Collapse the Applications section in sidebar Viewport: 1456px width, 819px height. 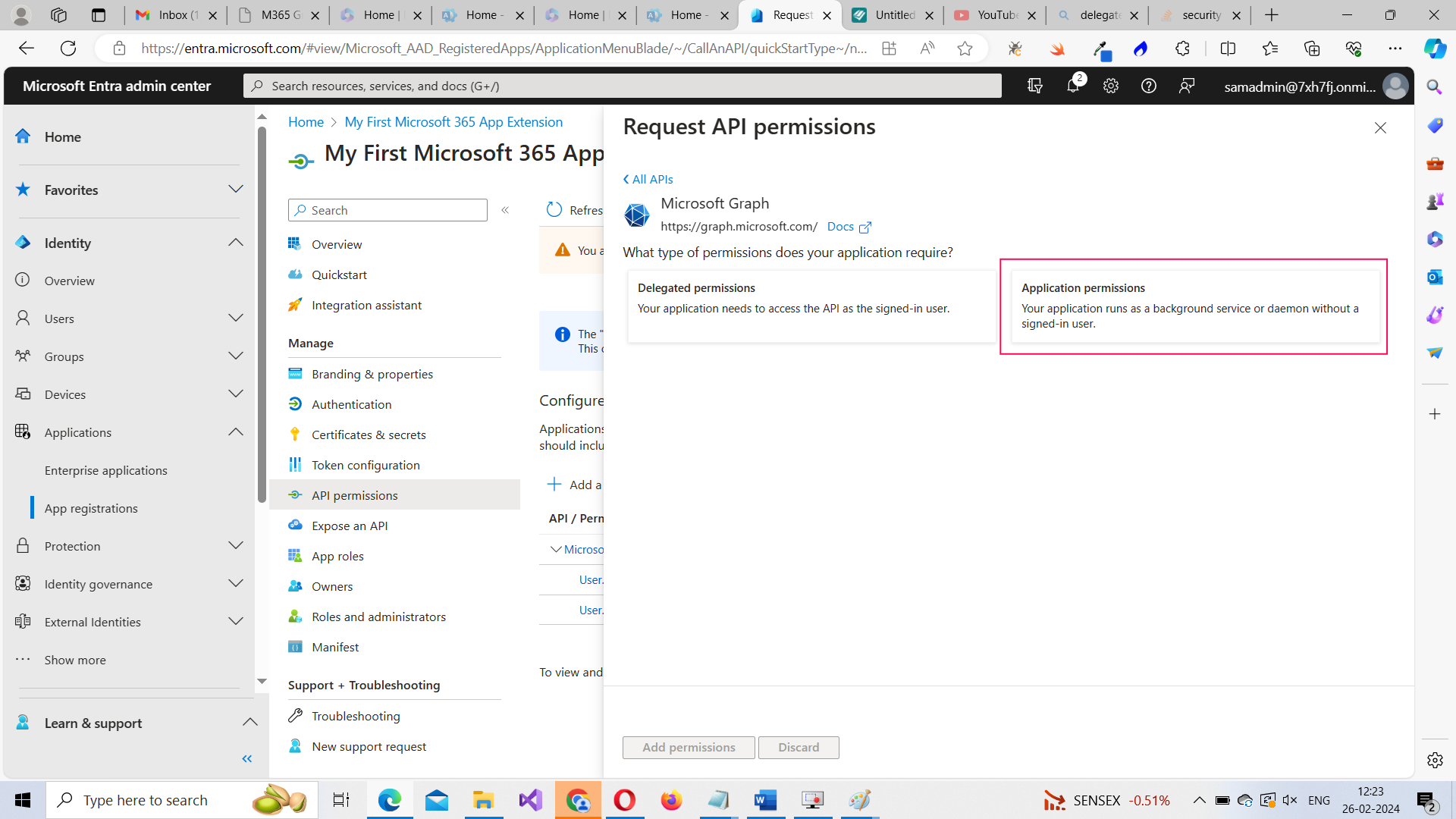(x=236, y=431)
